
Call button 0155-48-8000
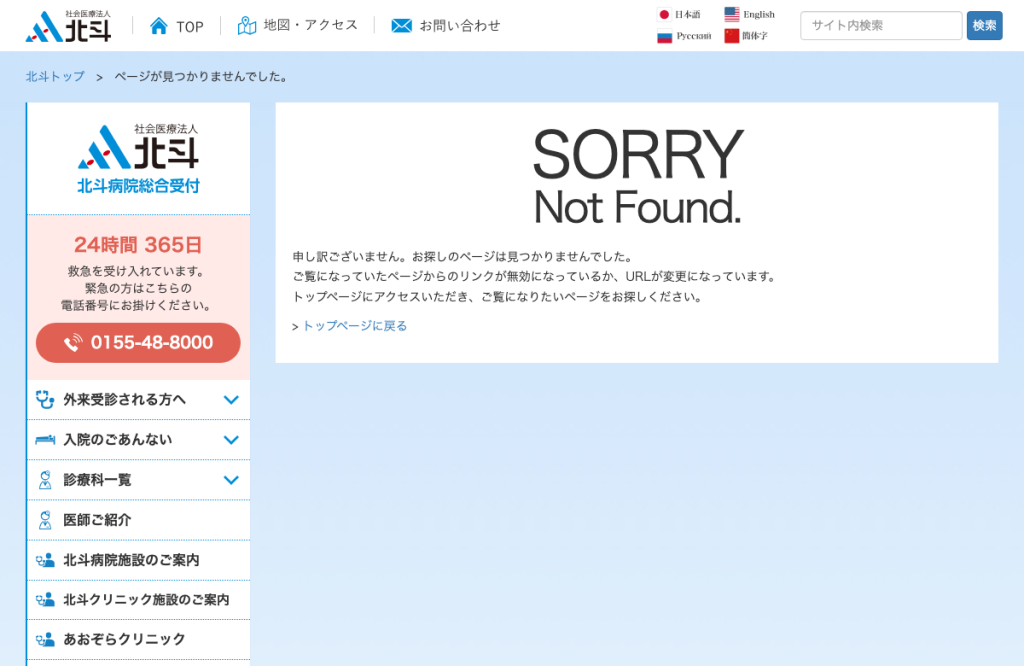pyautogui.click(x=138, y=343)
